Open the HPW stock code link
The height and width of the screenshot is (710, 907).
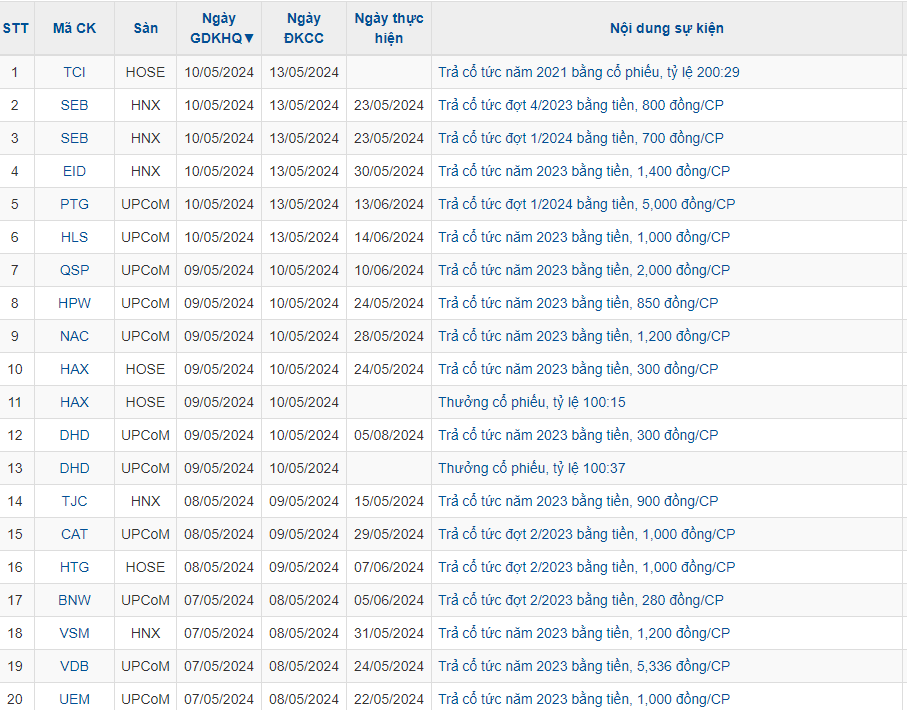(x=74, y=303)
